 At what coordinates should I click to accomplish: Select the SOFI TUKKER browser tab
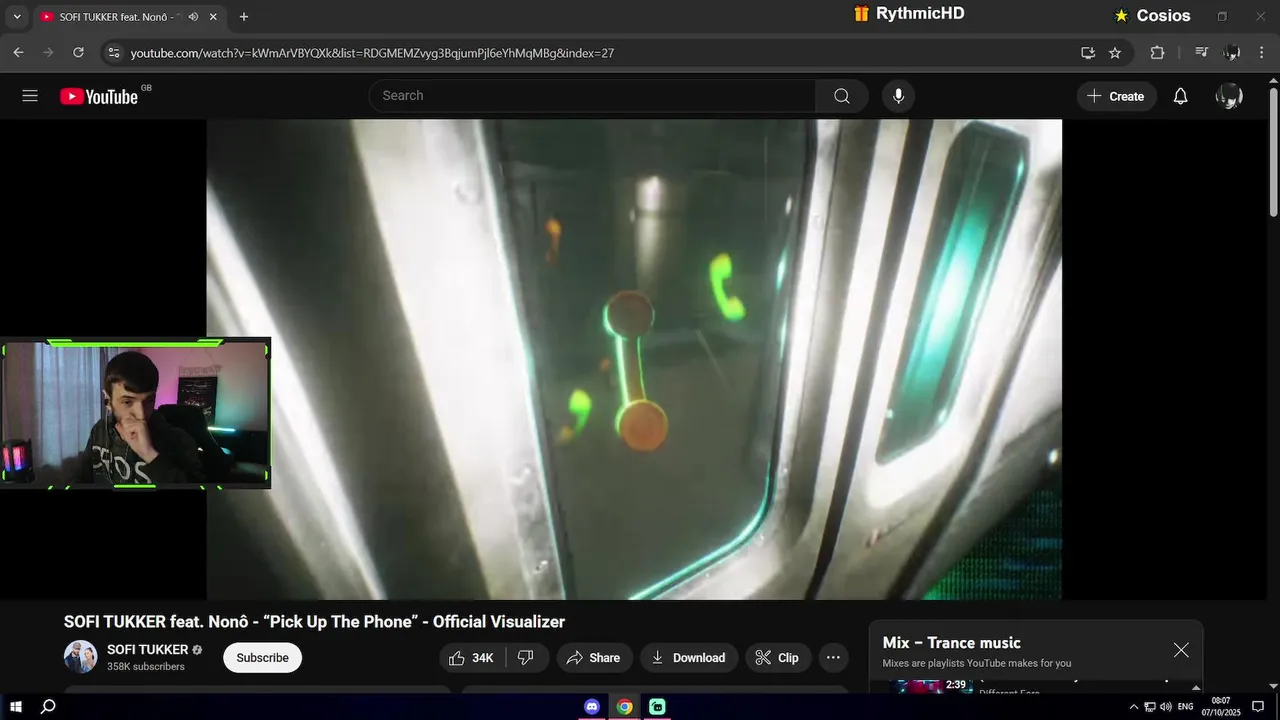[128, 17]
